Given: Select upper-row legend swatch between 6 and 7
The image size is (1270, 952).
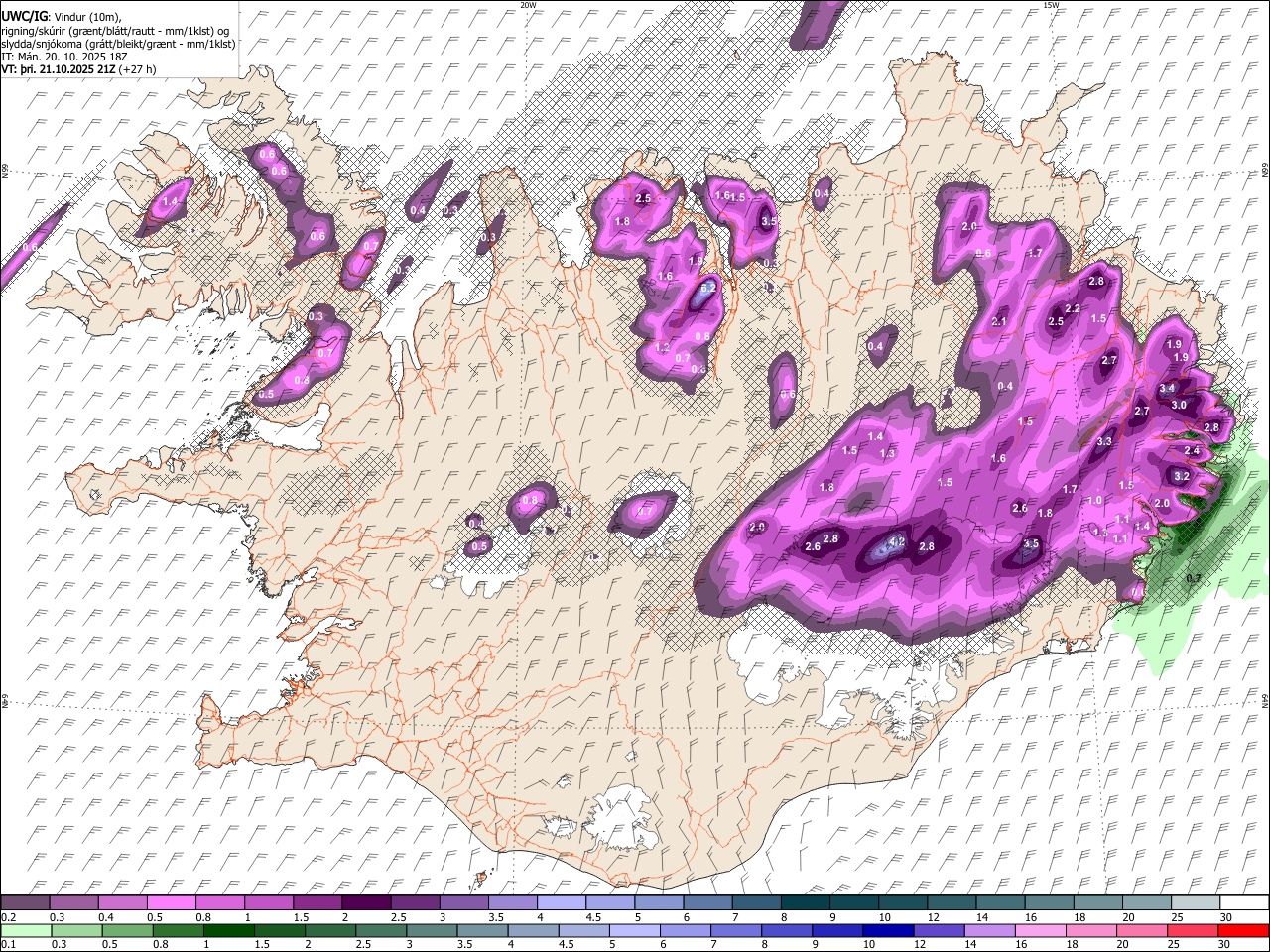Looking at the screenshot, I should pyautogui.click(x=707, y=903).
